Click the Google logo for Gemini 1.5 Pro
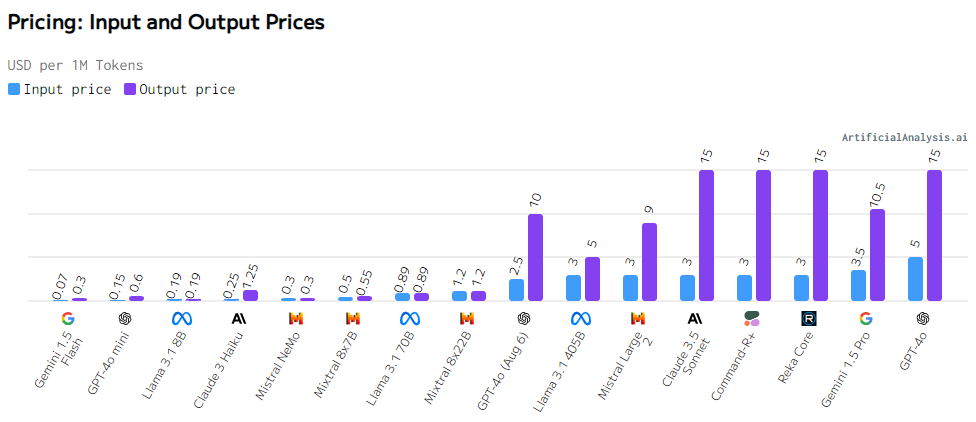 pyautogui.click(x=866, y=318)
